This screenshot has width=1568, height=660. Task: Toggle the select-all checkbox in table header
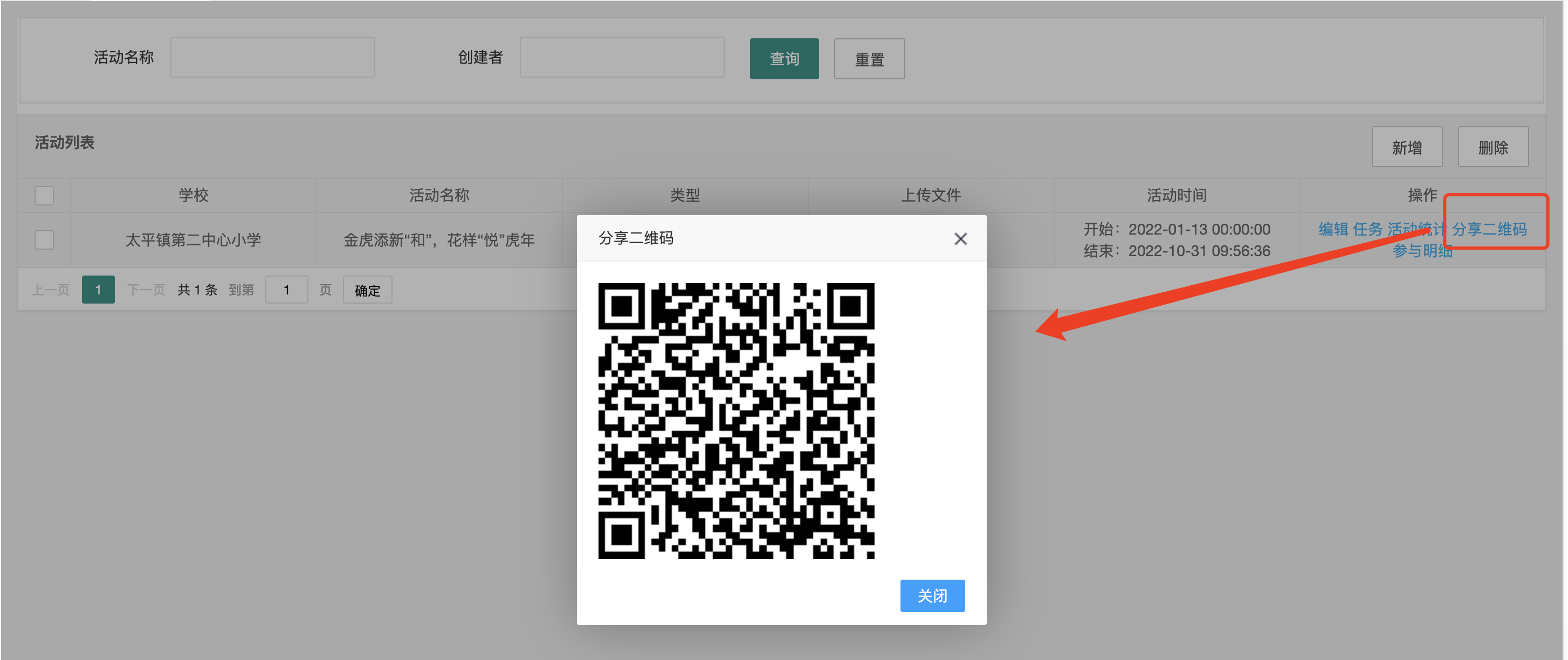point(44,195)
